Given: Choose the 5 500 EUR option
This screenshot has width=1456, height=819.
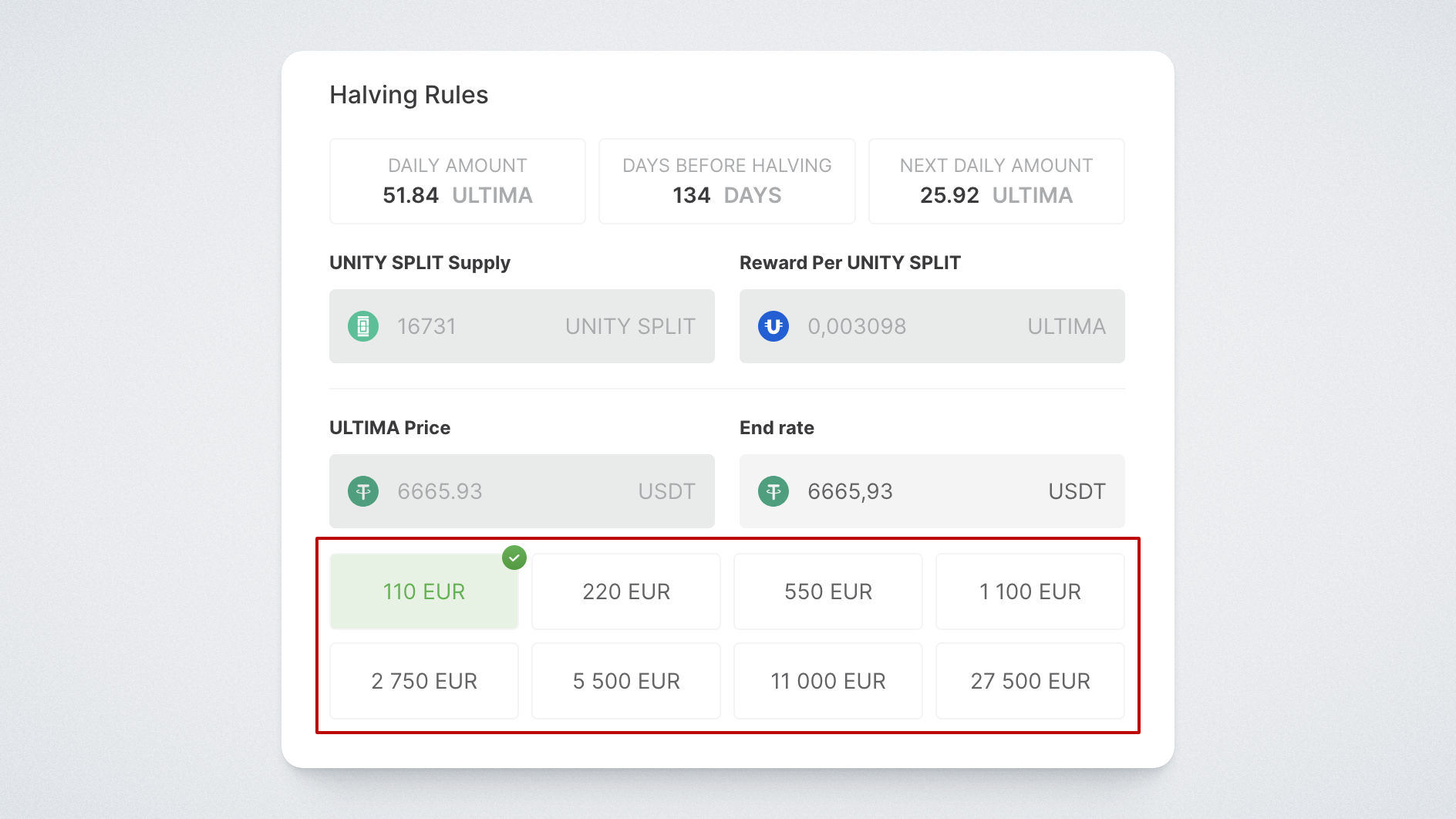Looking at the screenshot, I should pos(626,681).
